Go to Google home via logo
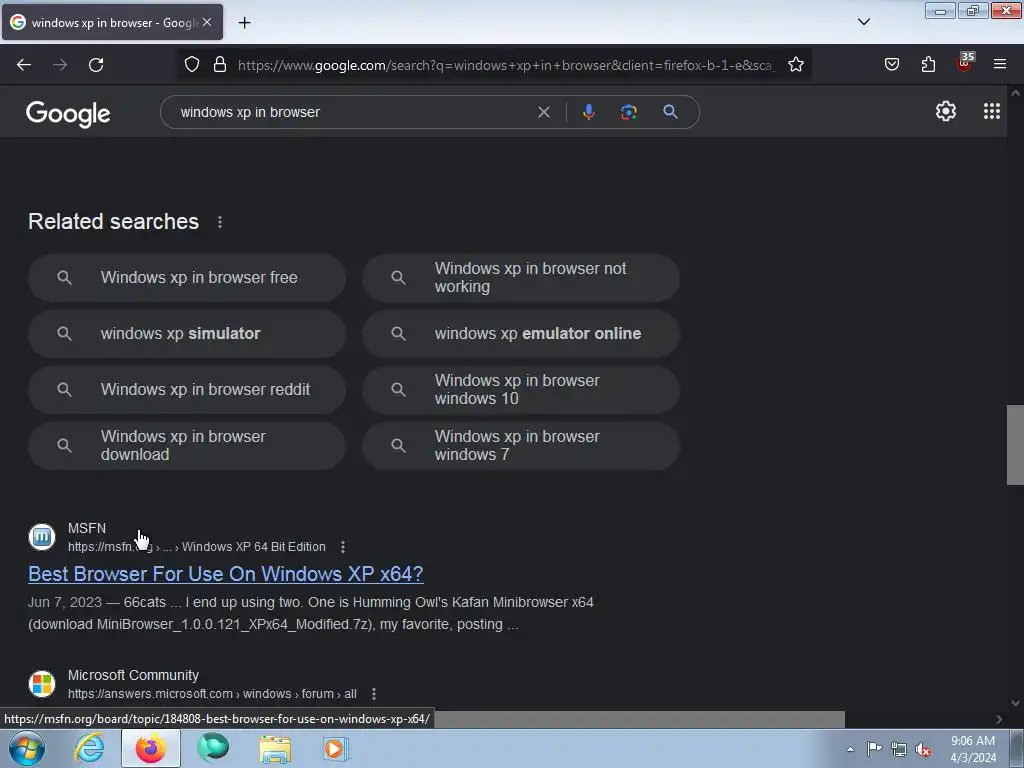The image size is (1024, 768). coord(68,114)
